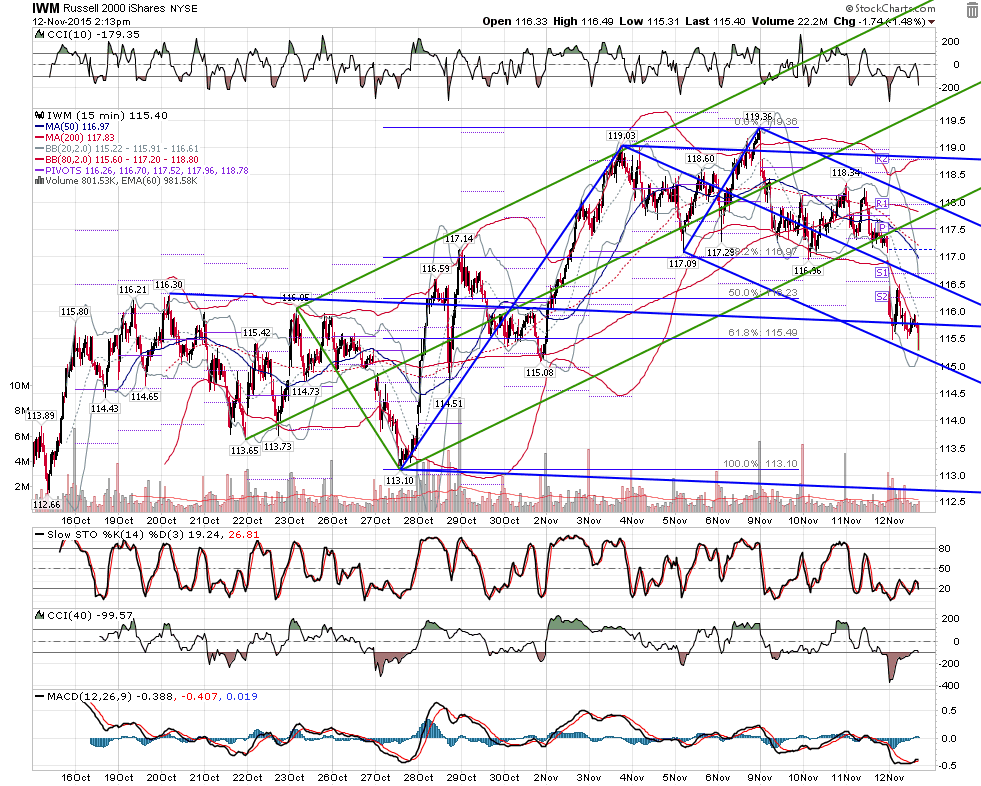Click the MA(200) 117.83 legend entry

[x=75, y=137]
